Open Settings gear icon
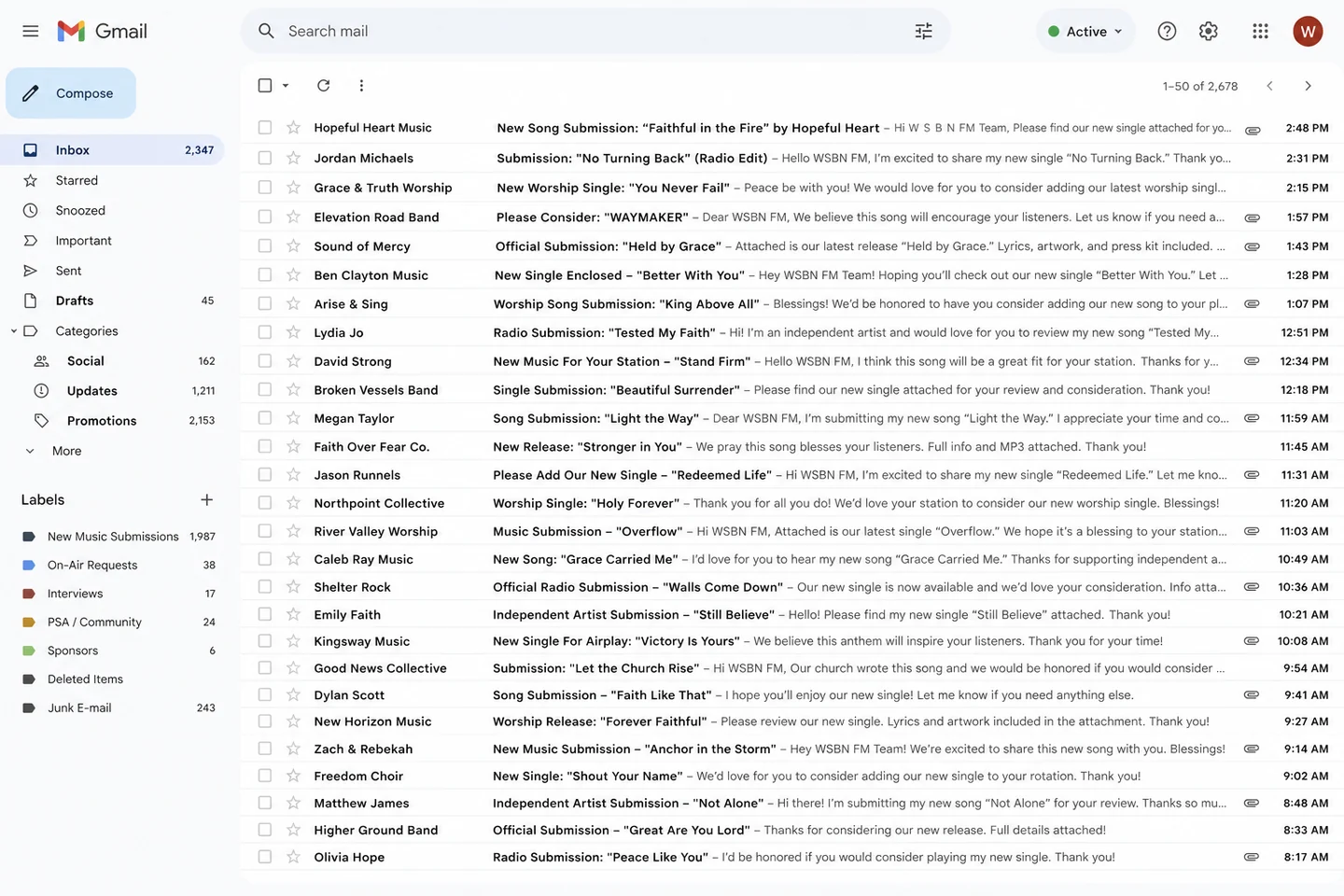The width and height of the screenshot is (1344, 896). coord(1209,31)
